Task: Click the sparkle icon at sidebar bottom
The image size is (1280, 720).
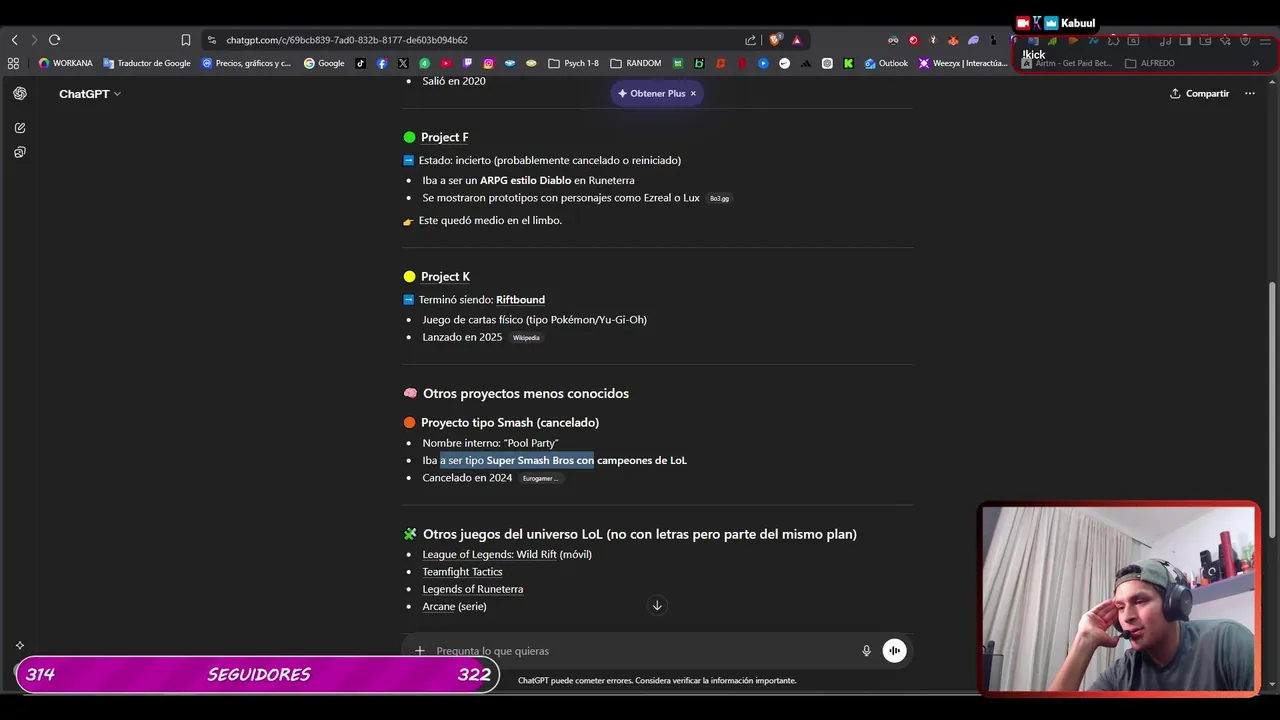Action: tap(19, 645)
